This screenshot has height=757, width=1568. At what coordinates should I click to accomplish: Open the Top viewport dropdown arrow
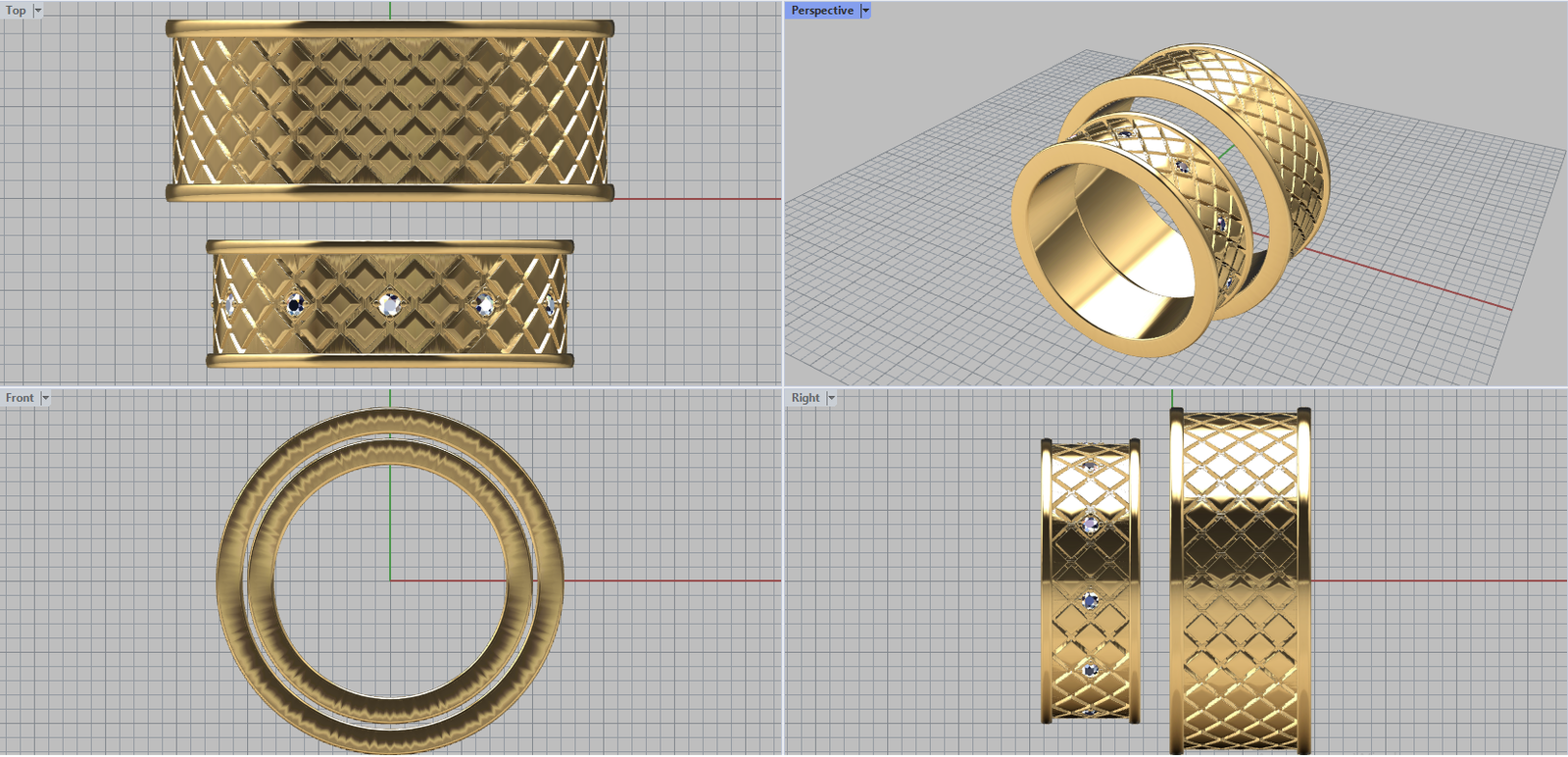[38, 11]
